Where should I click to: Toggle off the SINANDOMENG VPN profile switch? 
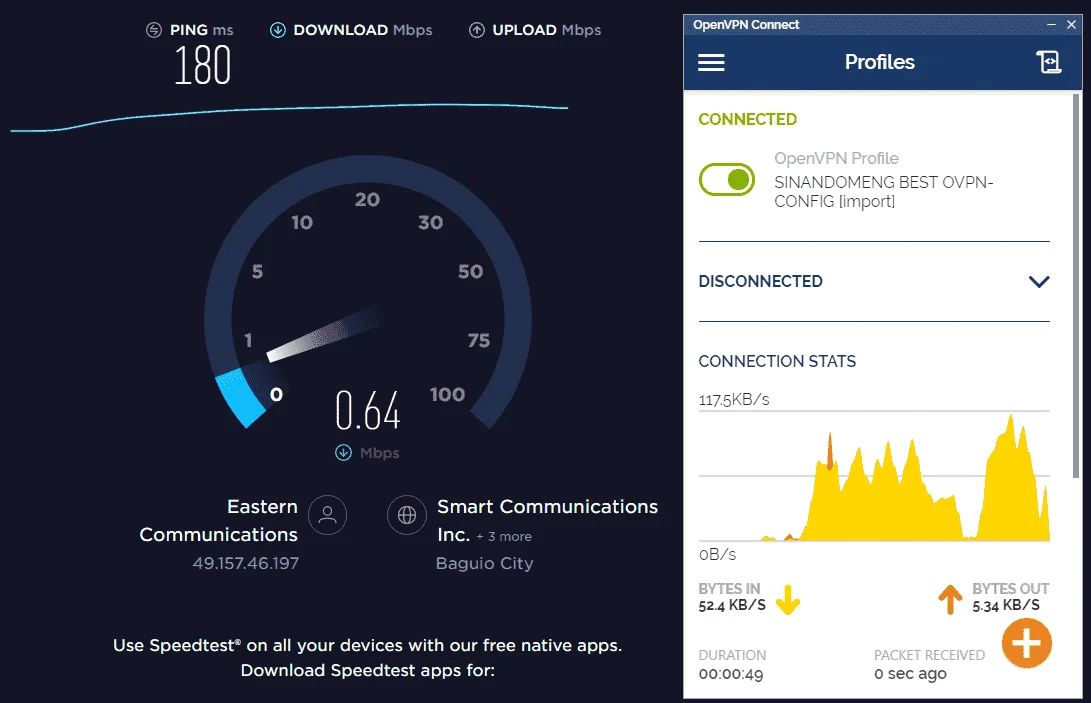click(x=727, y=180)
